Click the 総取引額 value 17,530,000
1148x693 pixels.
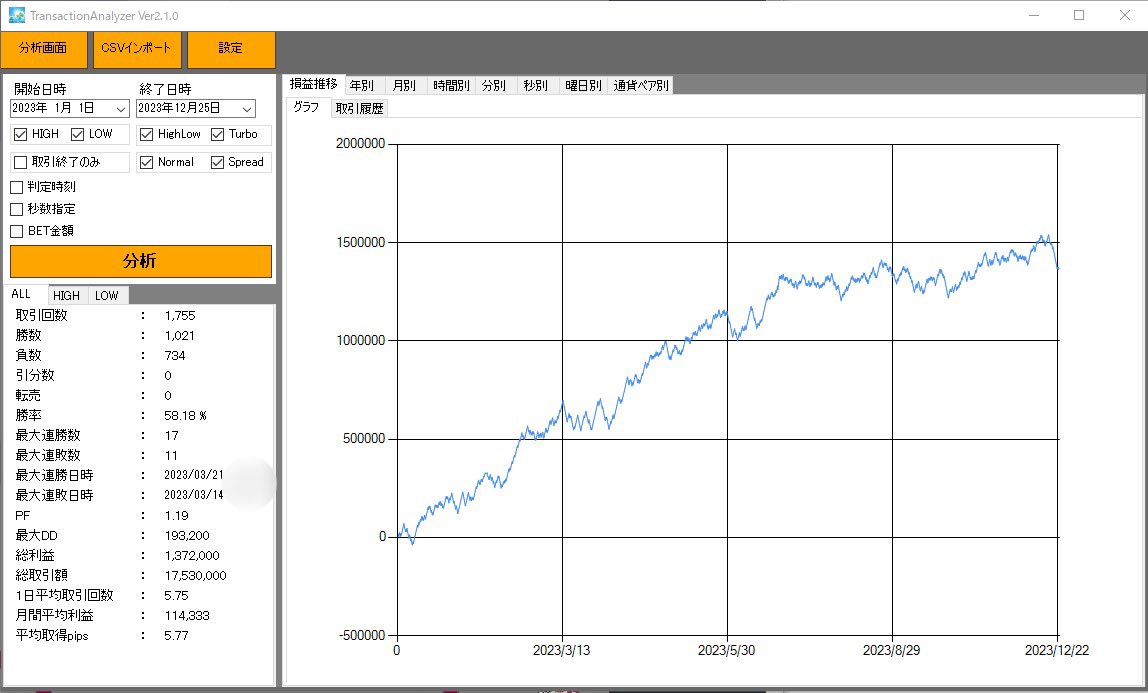point(195,576)
